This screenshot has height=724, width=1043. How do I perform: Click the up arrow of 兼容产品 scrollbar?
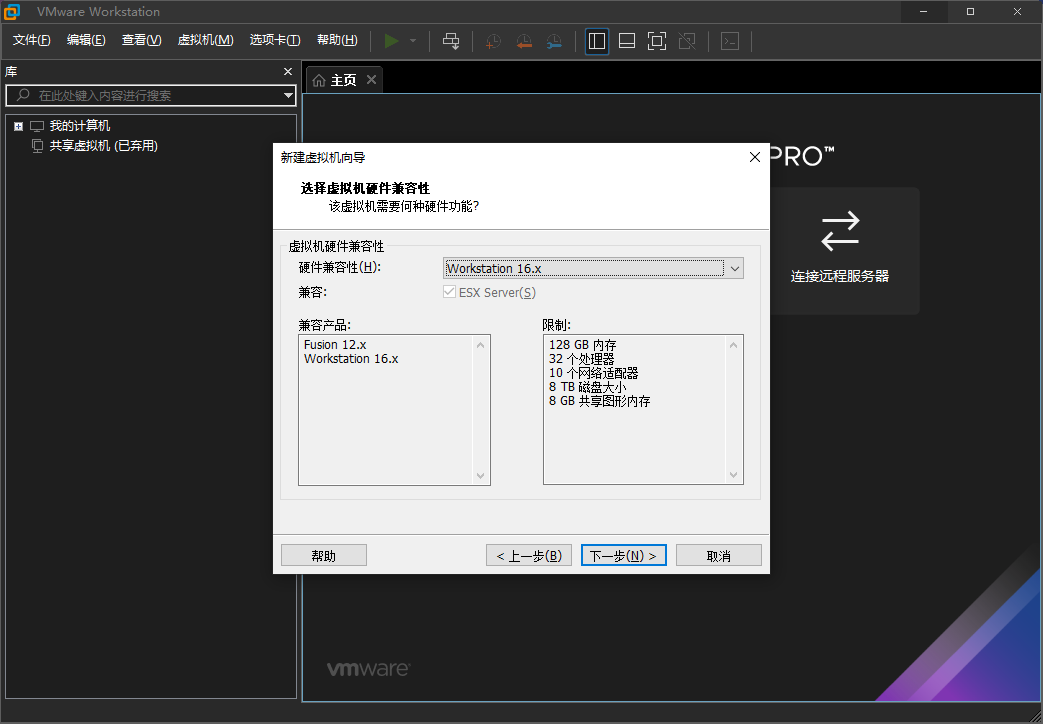[481, 345]
